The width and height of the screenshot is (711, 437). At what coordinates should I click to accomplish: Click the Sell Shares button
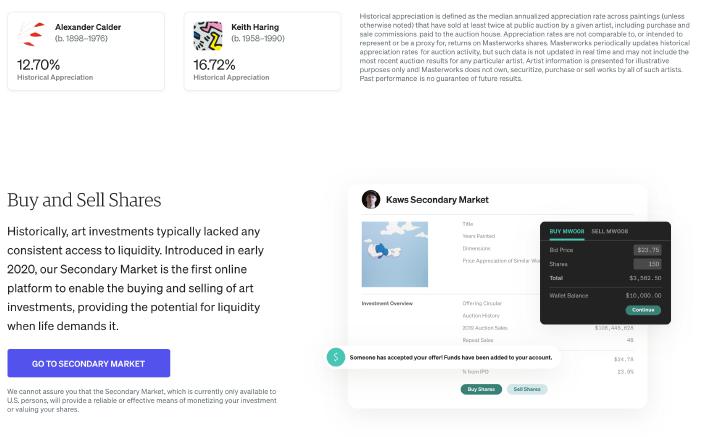[x=527, y=389]
